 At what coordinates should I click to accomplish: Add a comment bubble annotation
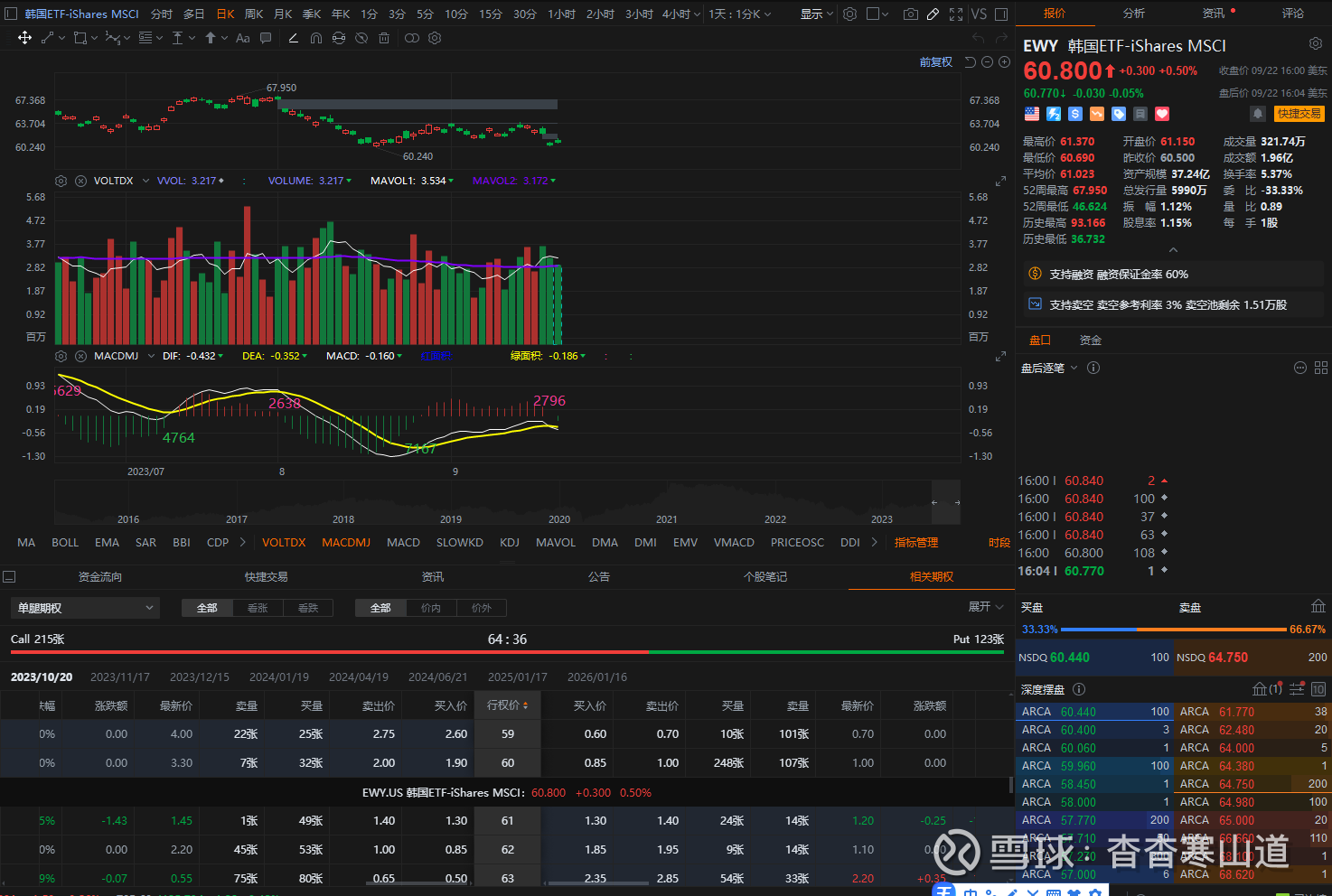click(266, 38)
